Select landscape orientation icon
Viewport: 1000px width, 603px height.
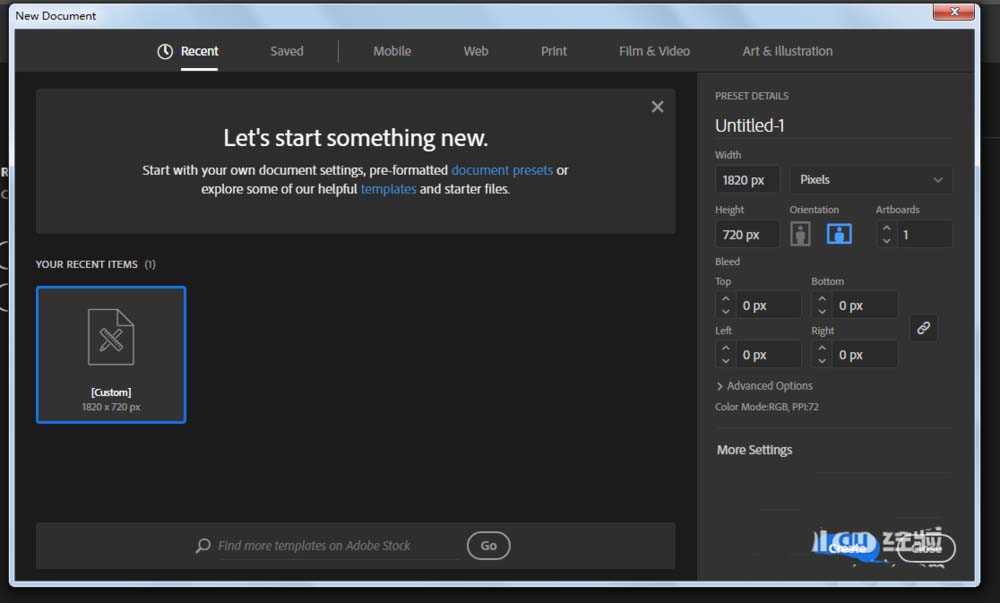839,234
